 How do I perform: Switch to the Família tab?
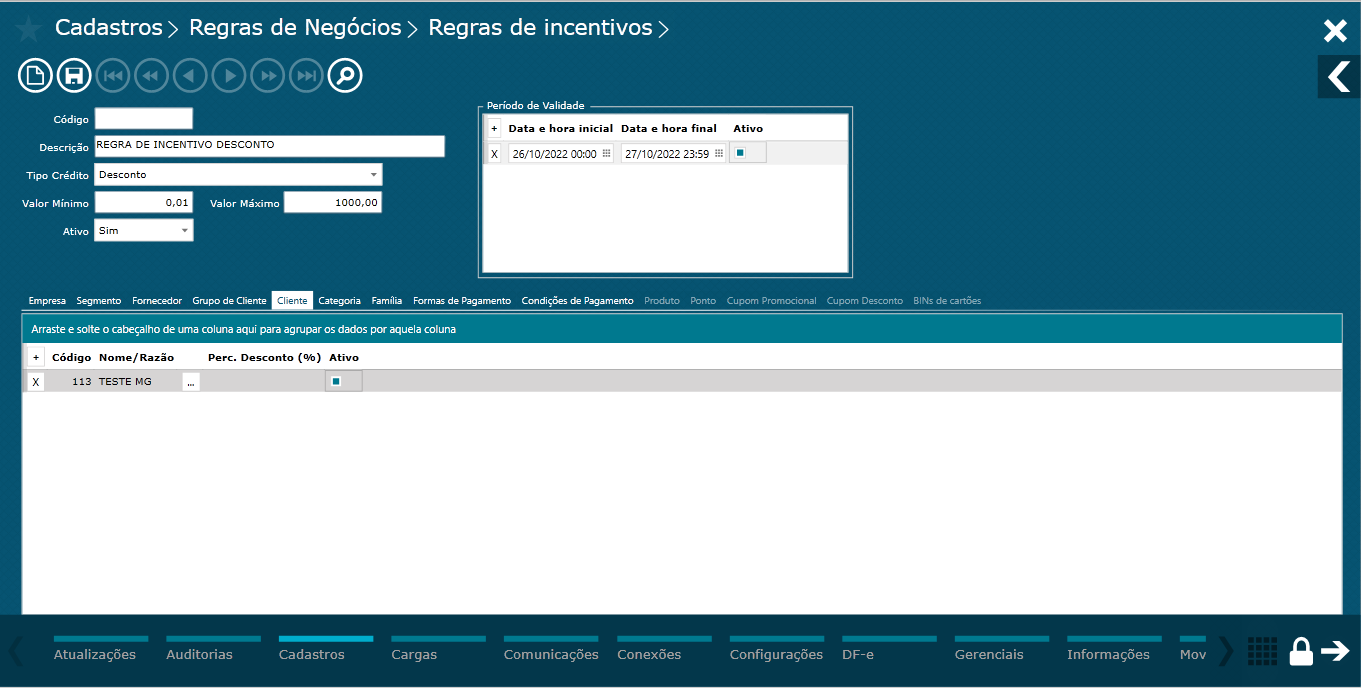pyautogui.click(x=387, y=300)
